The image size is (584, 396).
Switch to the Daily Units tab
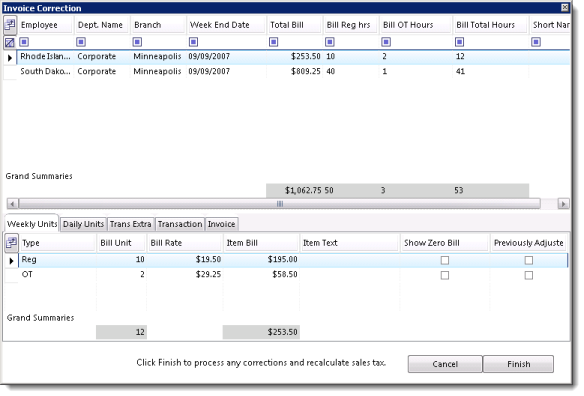(x=83, y=224)
